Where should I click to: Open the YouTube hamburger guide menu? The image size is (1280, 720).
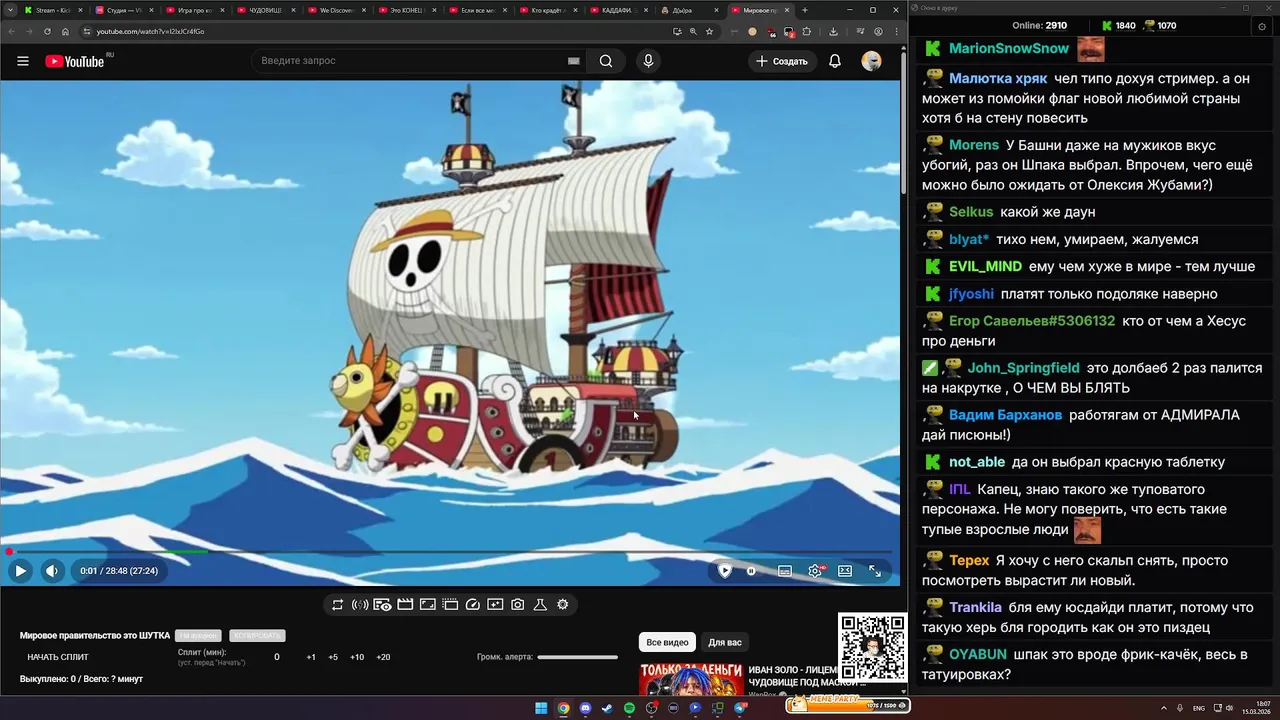[22, 61]
